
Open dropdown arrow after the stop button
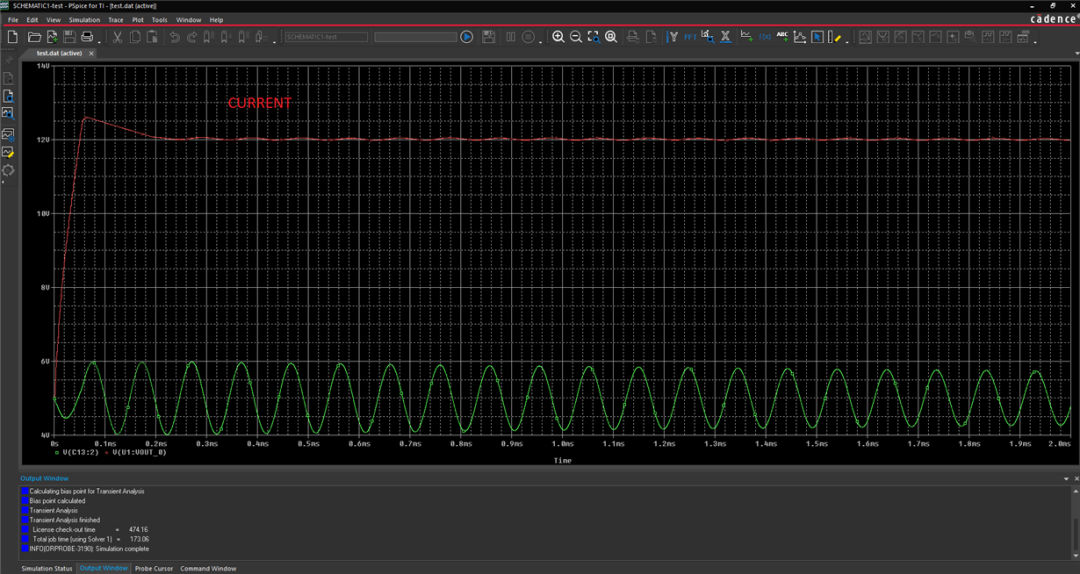541,41
